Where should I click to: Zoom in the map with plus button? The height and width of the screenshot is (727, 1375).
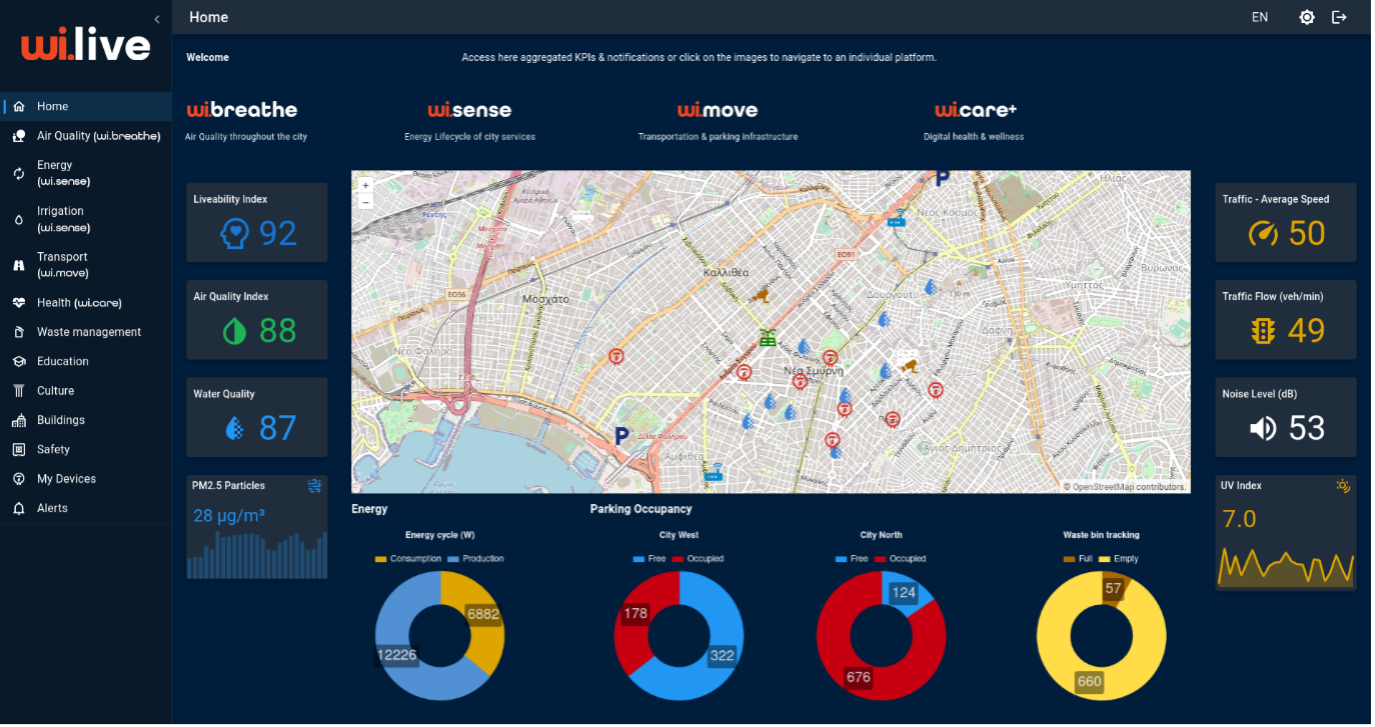(366, 186)
